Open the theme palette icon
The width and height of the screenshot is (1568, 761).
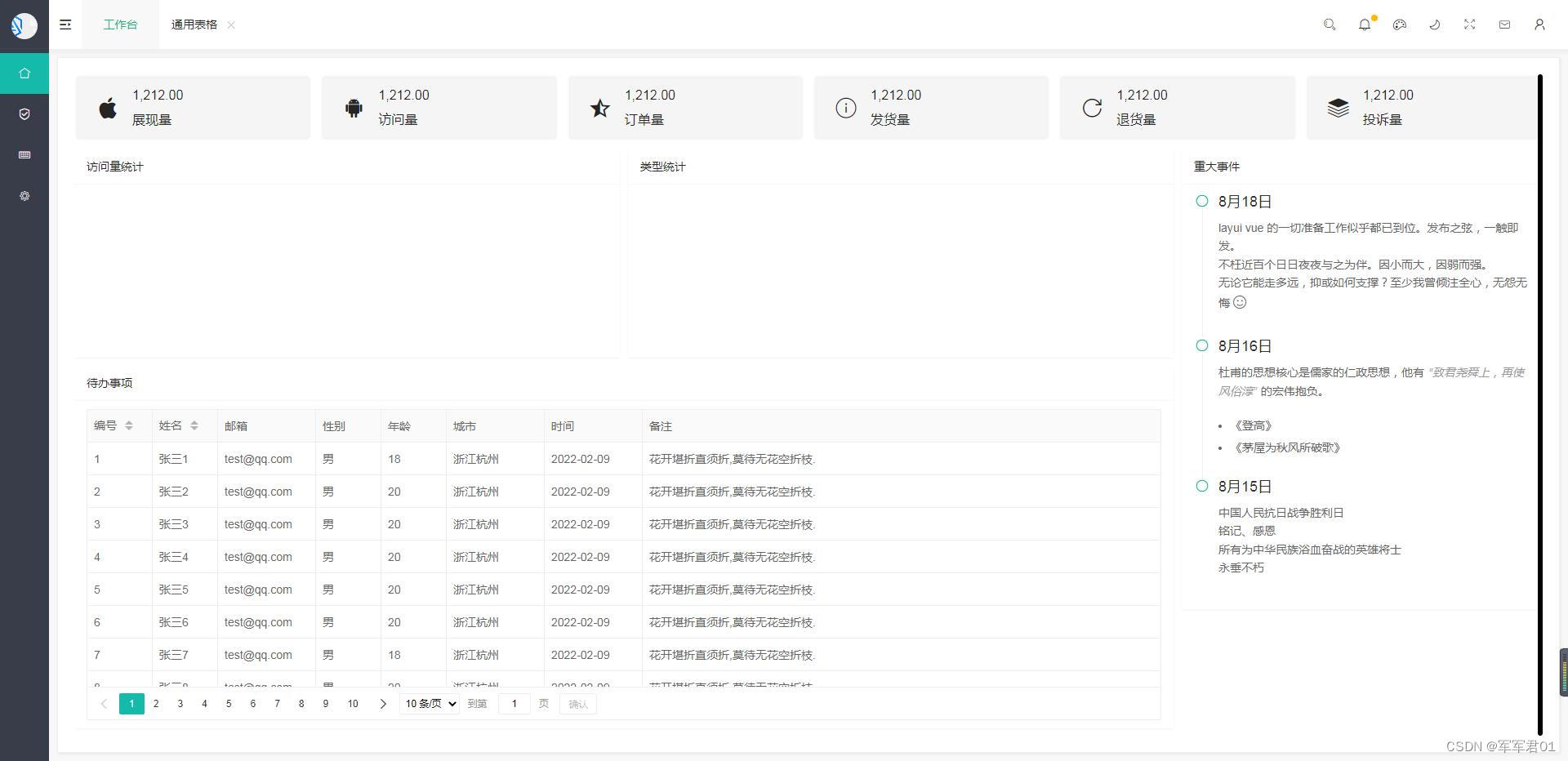point(1400,24)
